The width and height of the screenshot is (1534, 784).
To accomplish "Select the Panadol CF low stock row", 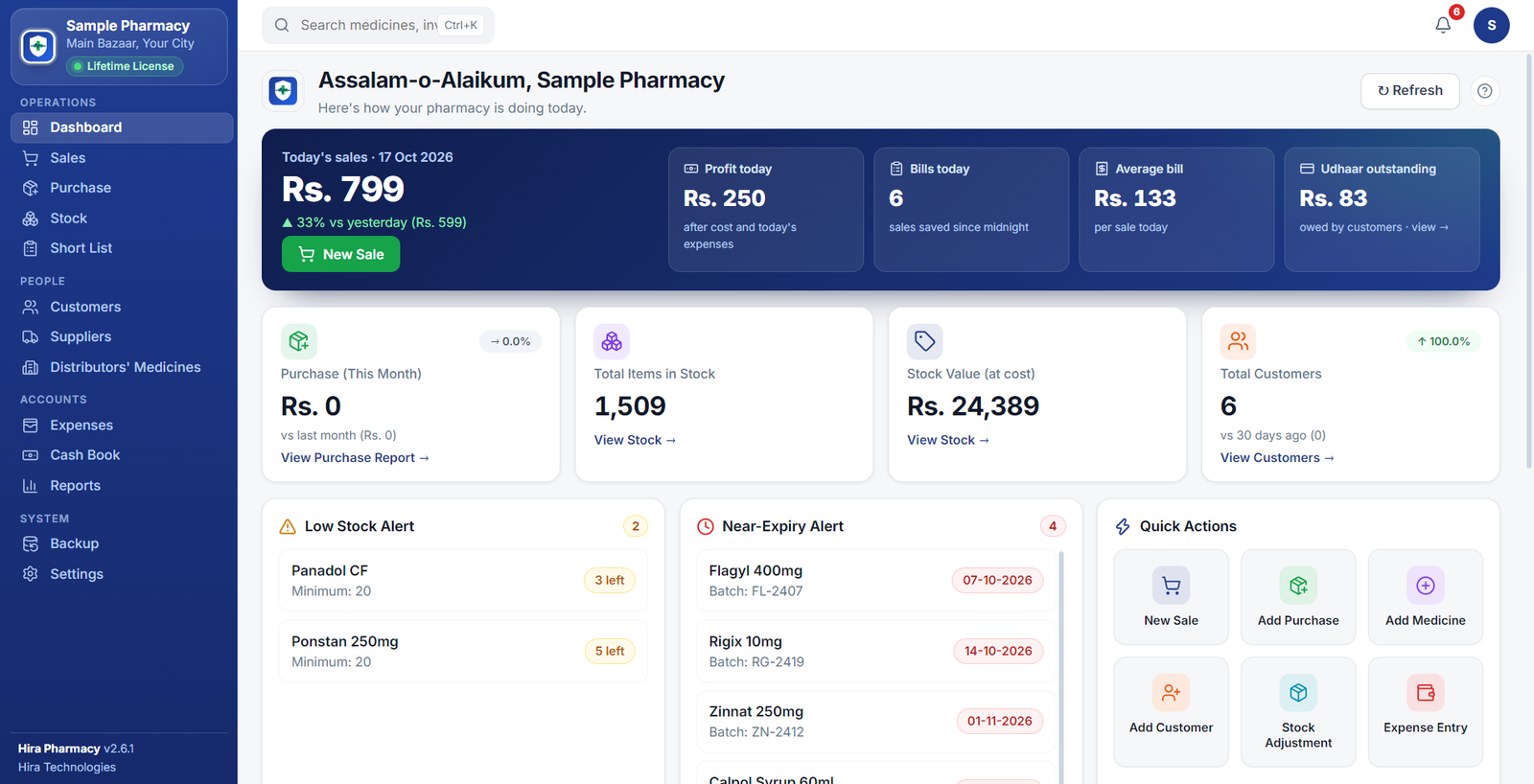I will [463, 580].
